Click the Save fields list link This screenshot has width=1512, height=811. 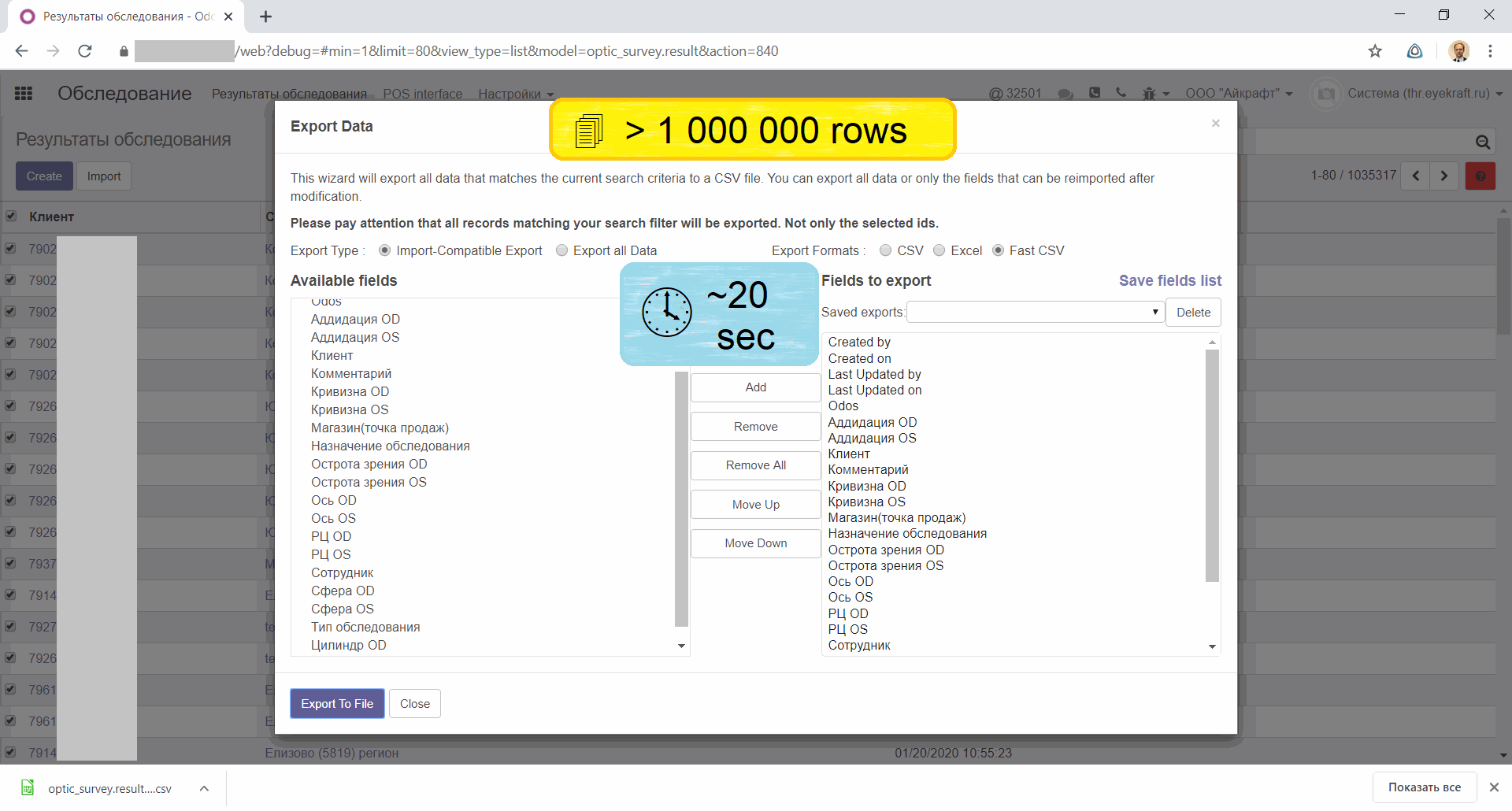pos(1169,280)
